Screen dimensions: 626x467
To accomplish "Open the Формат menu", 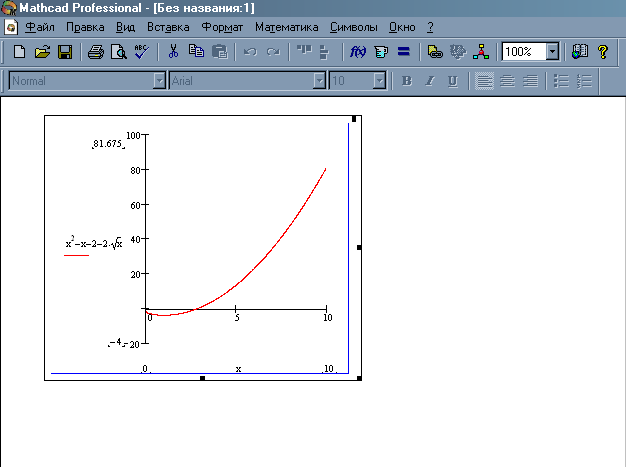I will click(222, 27).
